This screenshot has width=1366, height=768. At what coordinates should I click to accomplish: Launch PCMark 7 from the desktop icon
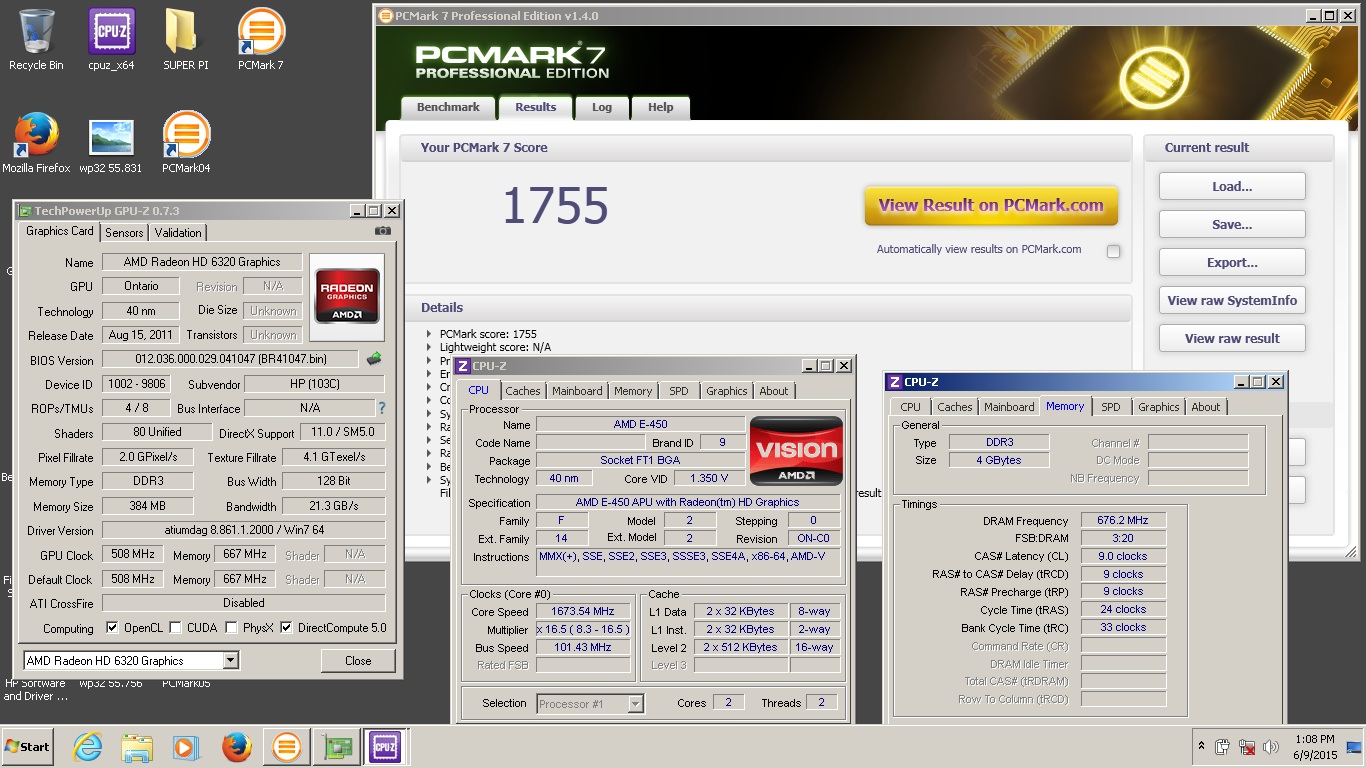[260, 40]
